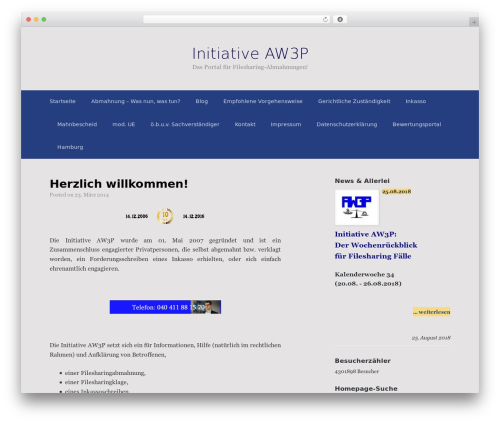The image size is (500, 423).
Task: Open the Blog menu item
Action: (x=202, y=101)
